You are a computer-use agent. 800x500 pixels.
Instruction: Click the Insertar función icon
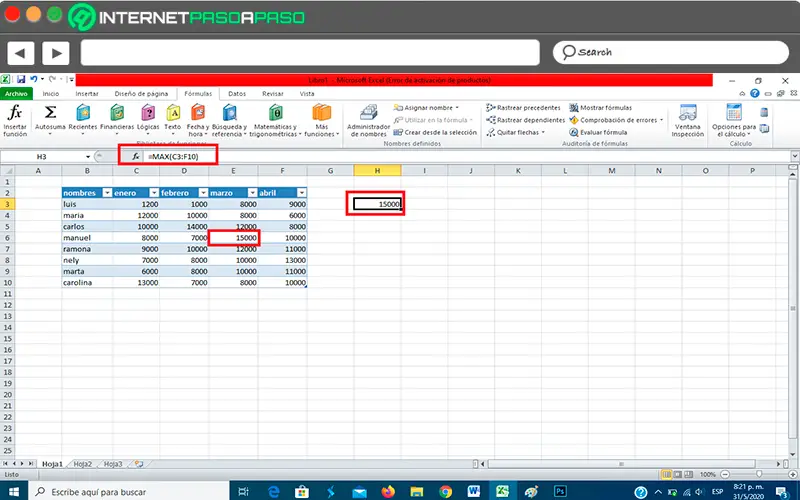click(x=15, y=120)
